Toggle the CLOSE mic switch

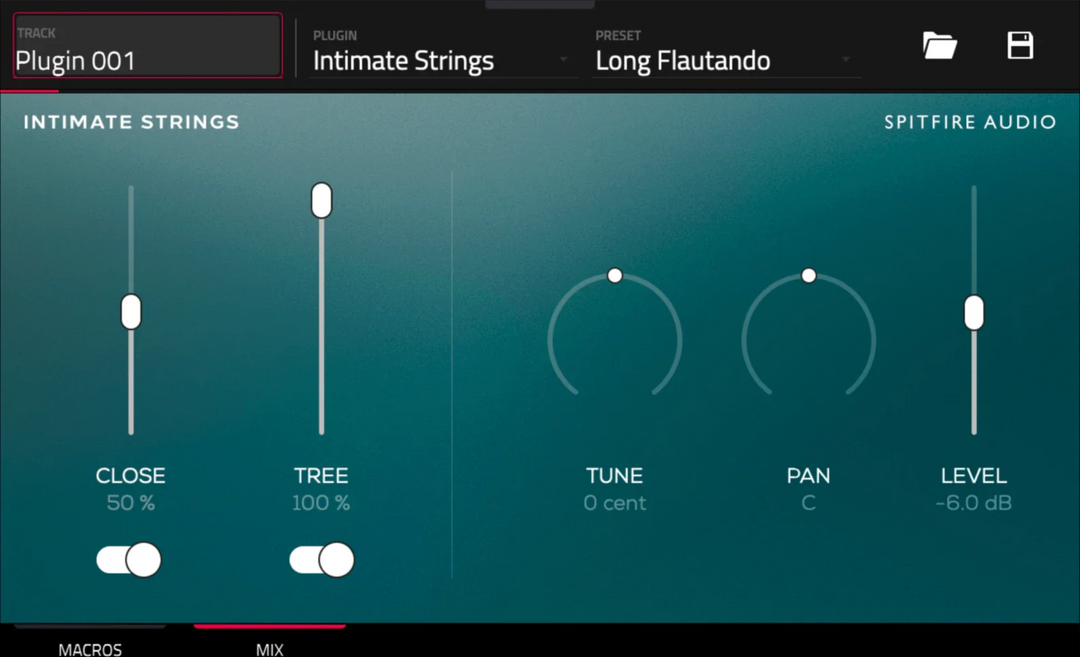(129, 559)
